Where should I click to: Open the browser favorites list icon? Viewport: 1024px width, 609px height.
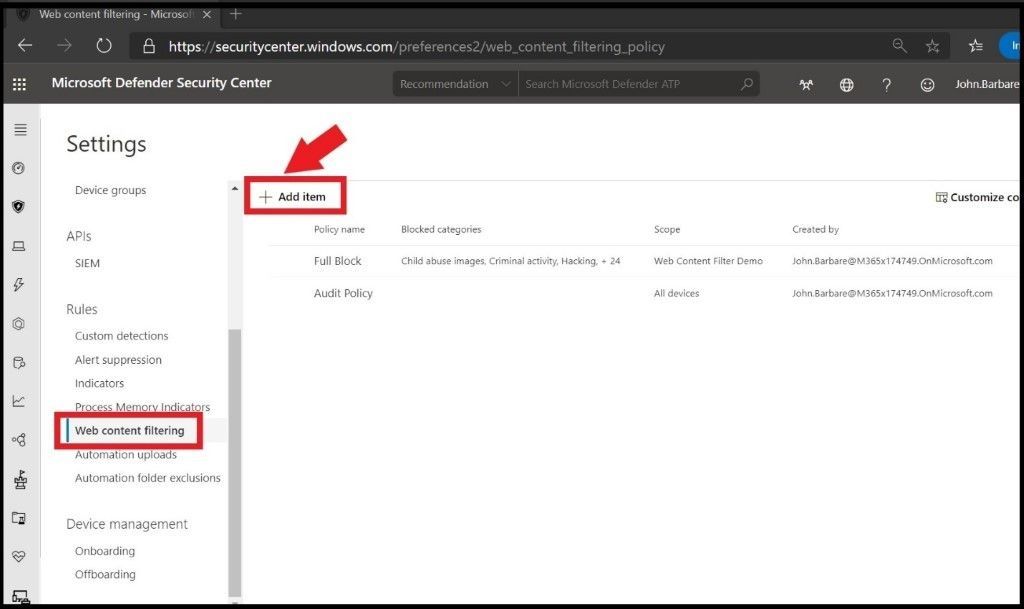pyautogui.click(x=976, y=46)
